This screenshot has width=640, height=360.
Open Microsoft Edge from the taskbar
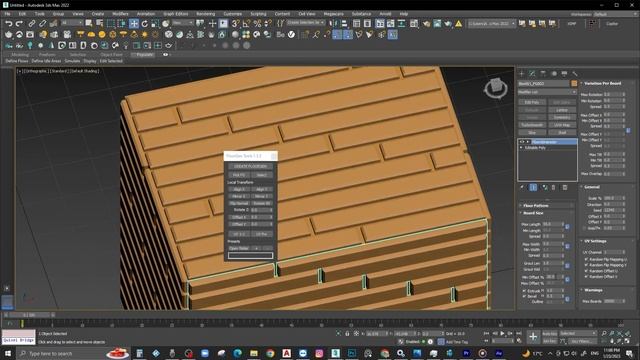pyautogui.click(x=238, y=353)
